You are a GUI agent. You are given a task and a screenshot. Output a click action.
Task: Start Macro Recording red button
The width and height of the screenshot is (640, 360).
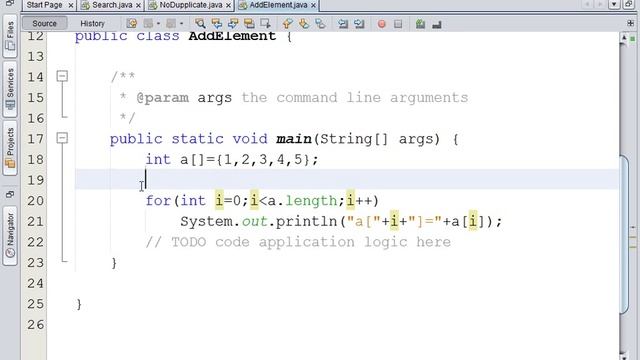[382, 24]
